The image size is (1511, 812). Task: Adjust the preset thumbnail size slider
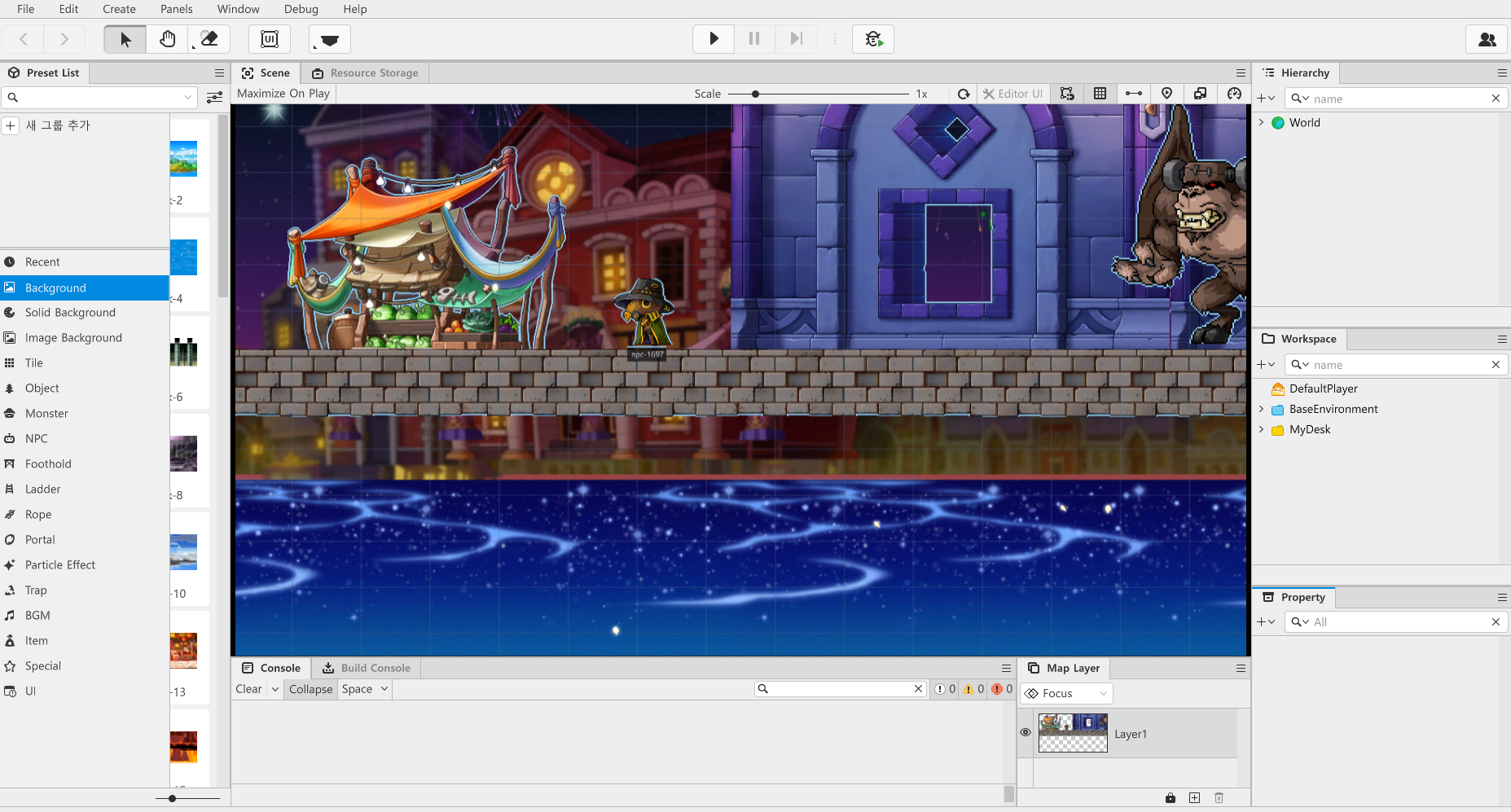click(172, 798)
